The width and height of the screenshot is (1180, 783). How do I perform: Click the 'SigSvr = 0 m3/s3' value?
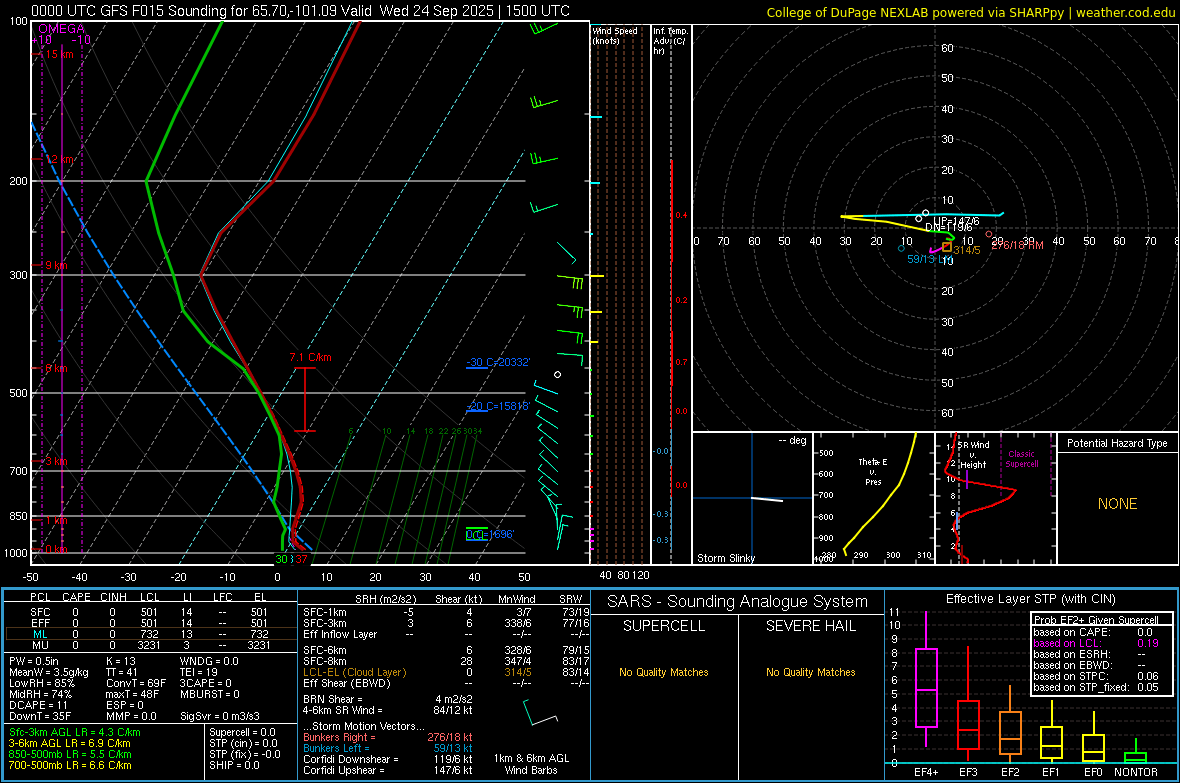pos(220,716)
